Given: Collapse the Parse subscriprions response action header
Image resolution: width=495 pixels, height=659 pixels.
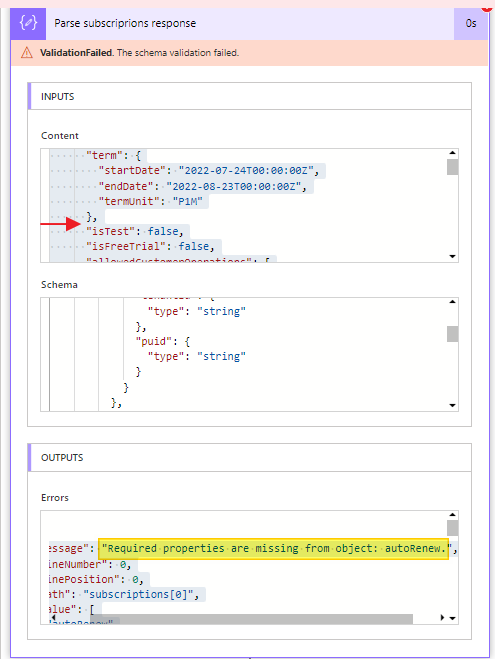Looking at the screenshot, I should pos(250,24).
